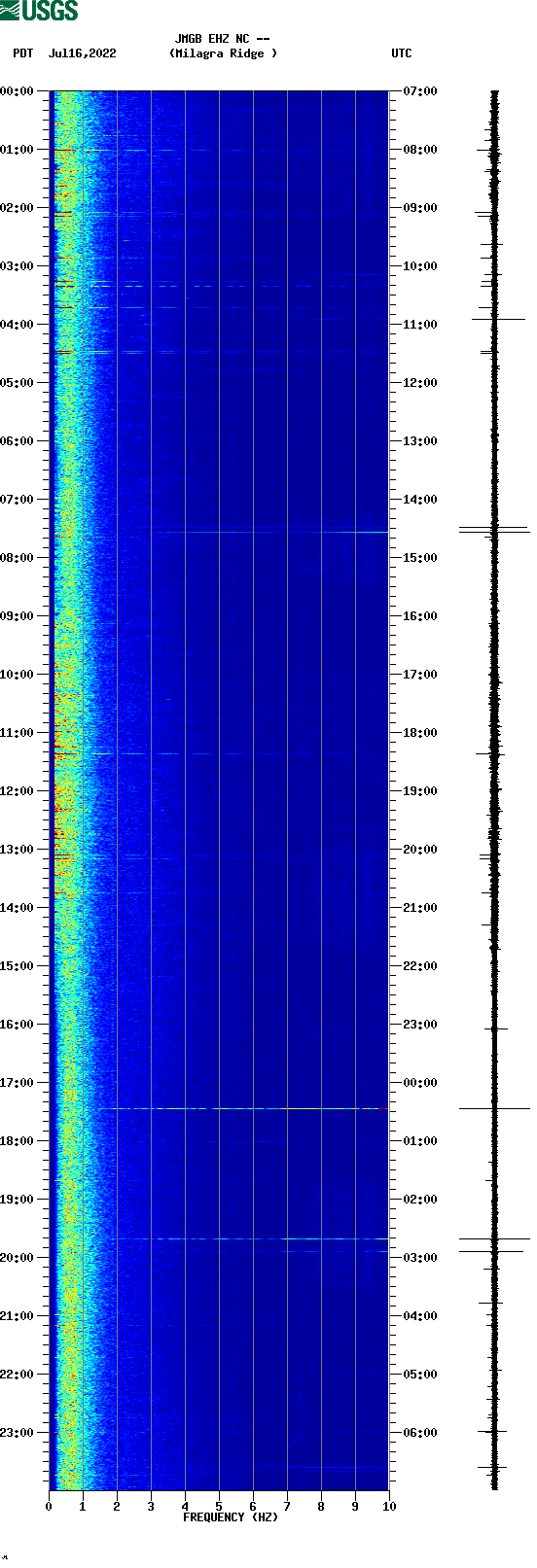The image size is (537, 1568).
Task: Click the 03:00 UTC time label
Action: tap(420, 1258)
